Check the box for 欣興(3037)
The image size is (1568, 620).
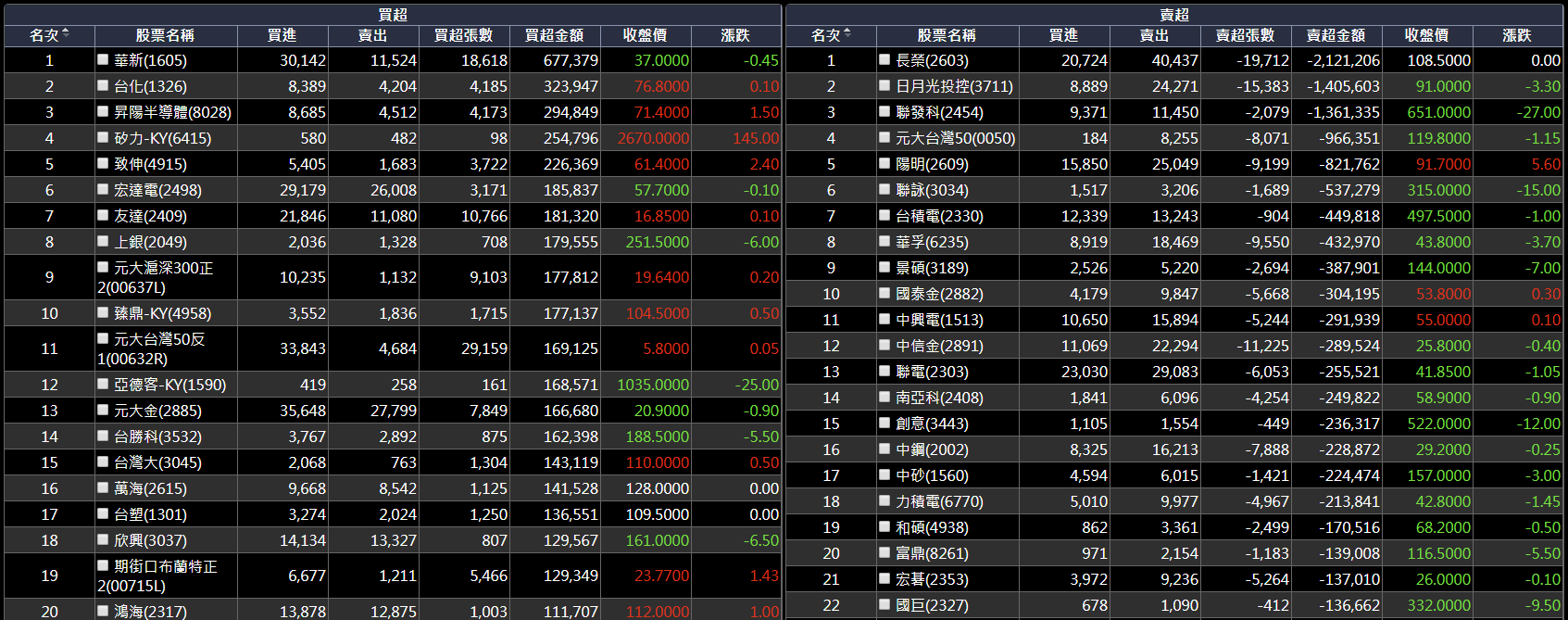pos(104,539)
